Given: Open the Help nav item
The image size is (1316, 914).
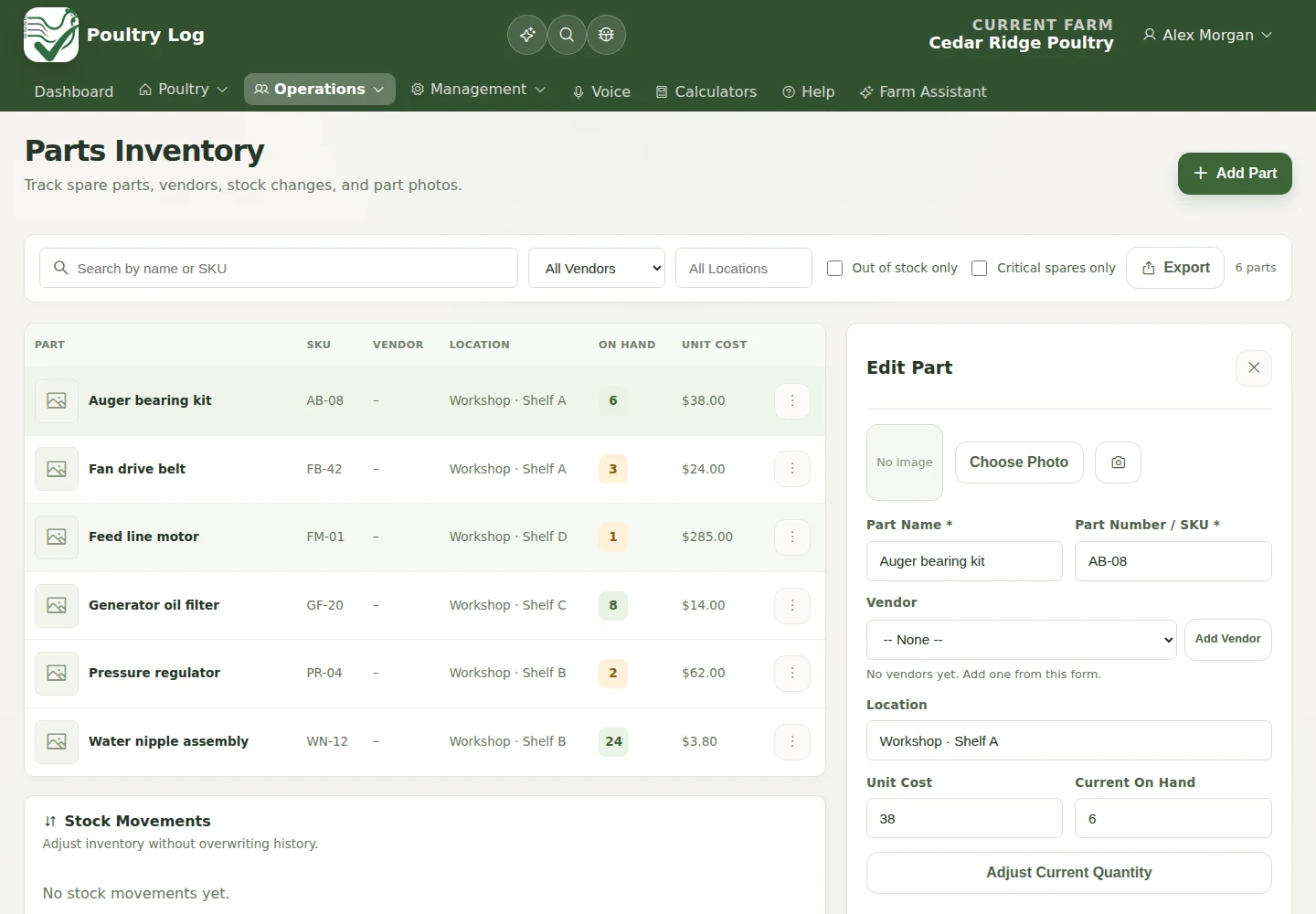Looking at the screenshot, I should coord(809,91).
